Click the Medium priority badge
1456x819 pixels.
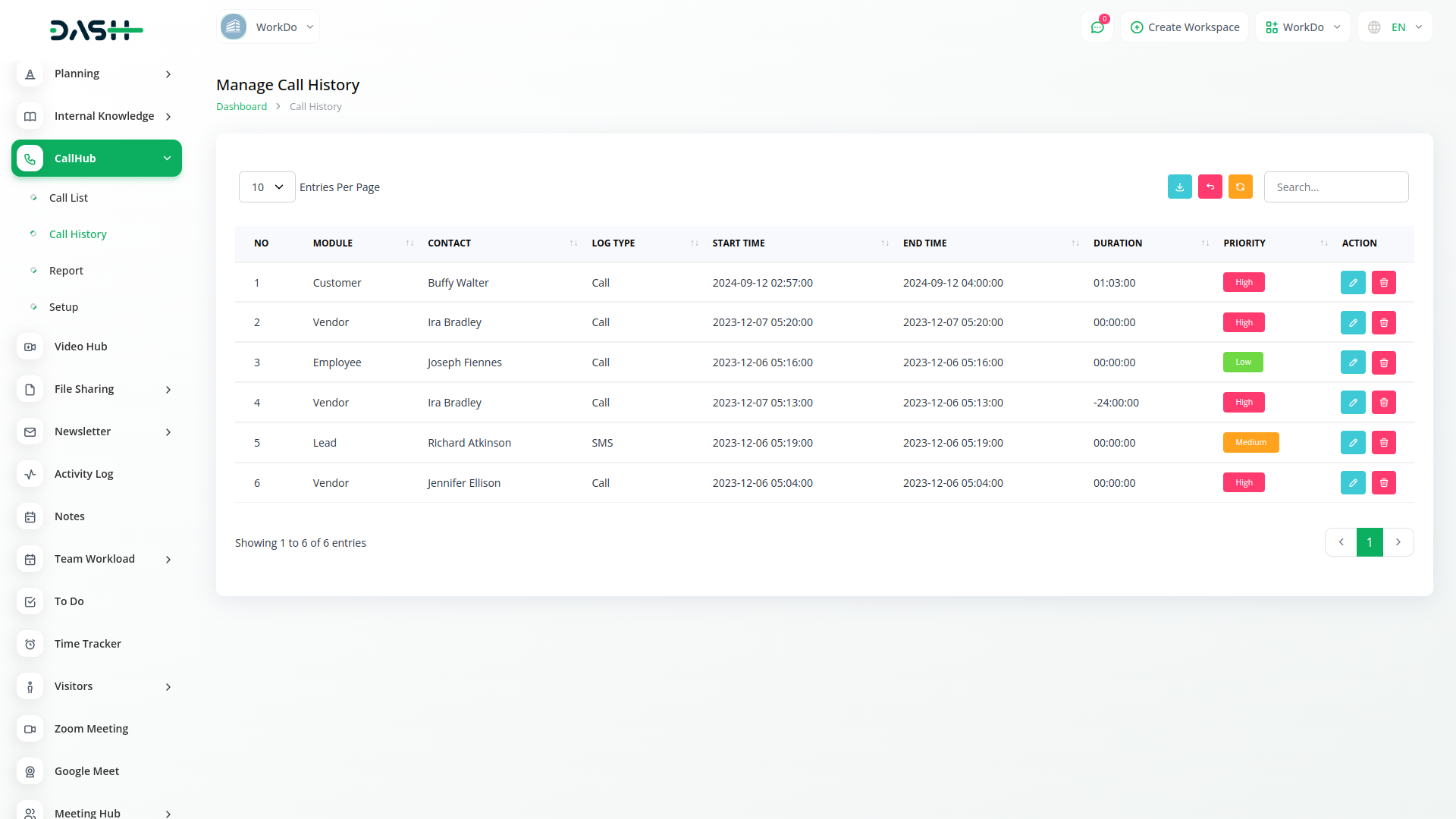click(x=1250, y=443)
